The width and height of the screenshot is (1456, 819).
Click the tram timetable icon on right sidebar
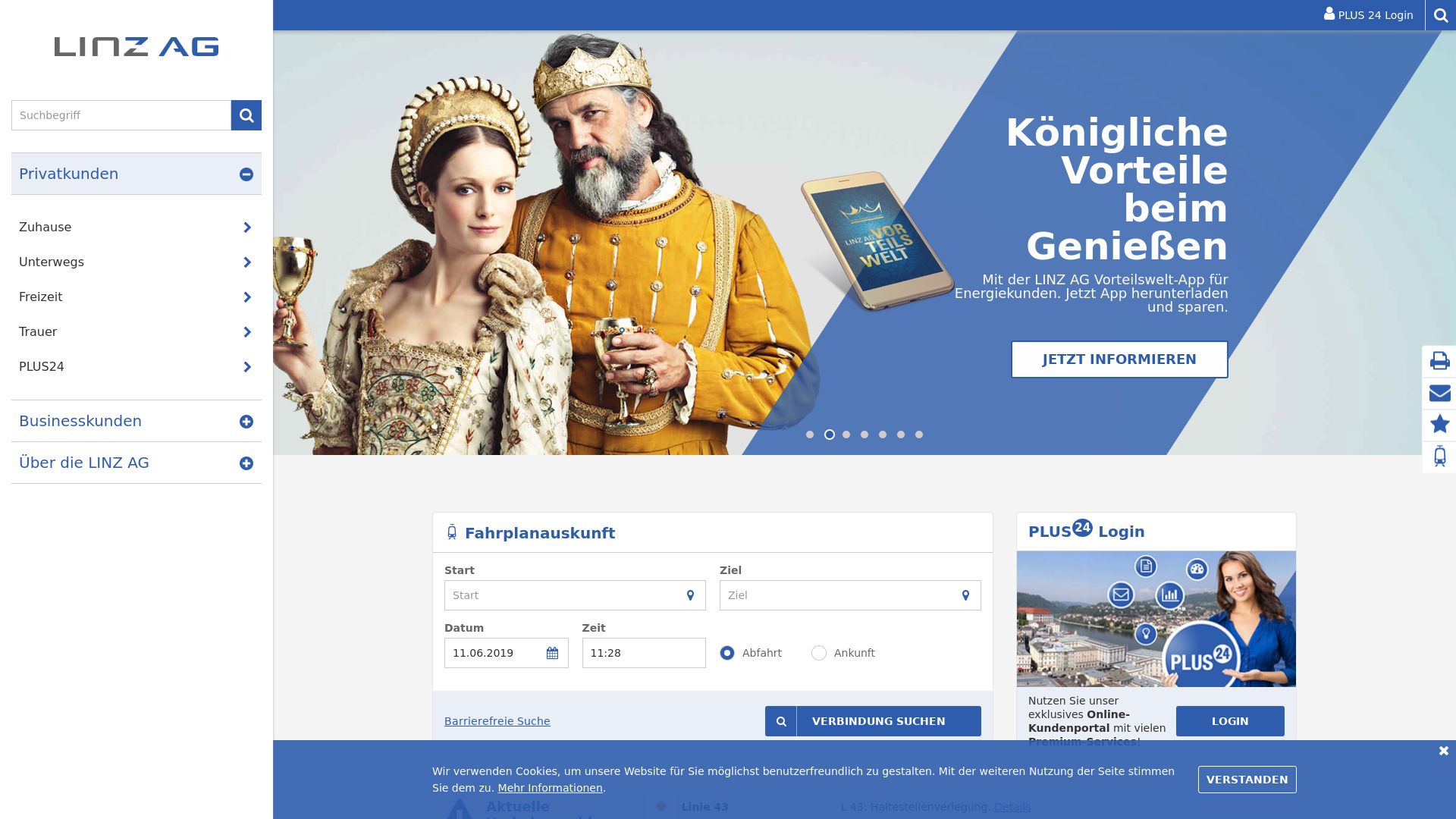tap(1439, 457)
